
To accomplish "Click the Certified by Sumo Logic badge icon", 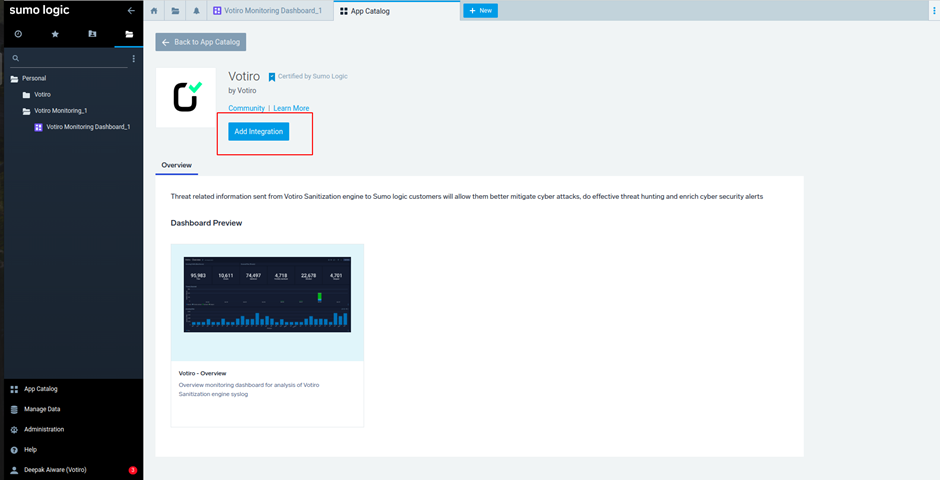I will pyautogui.click(x=272, y=77).
